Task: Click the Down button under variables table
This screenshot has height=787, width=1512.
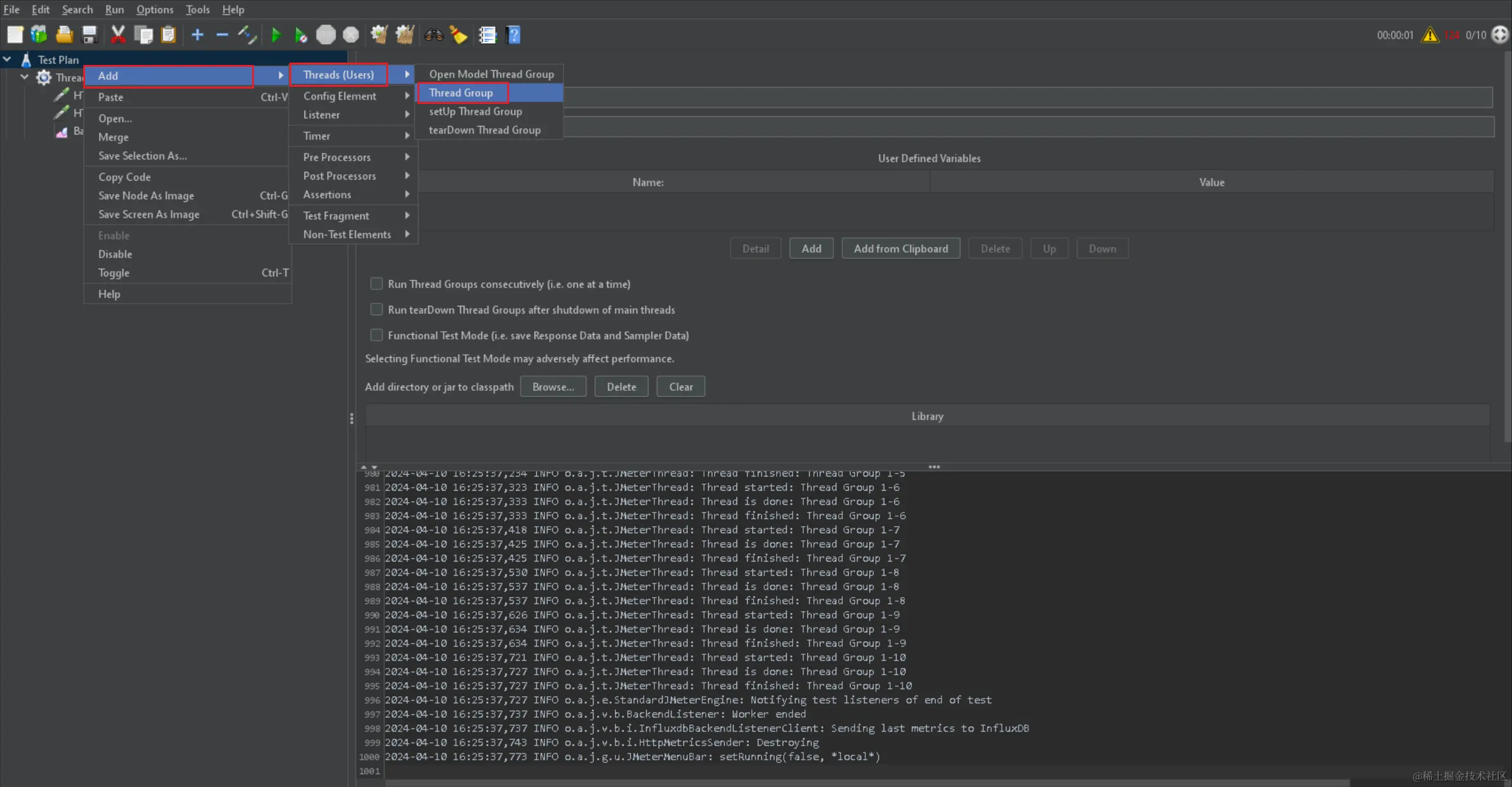Action: (1102, 249)
